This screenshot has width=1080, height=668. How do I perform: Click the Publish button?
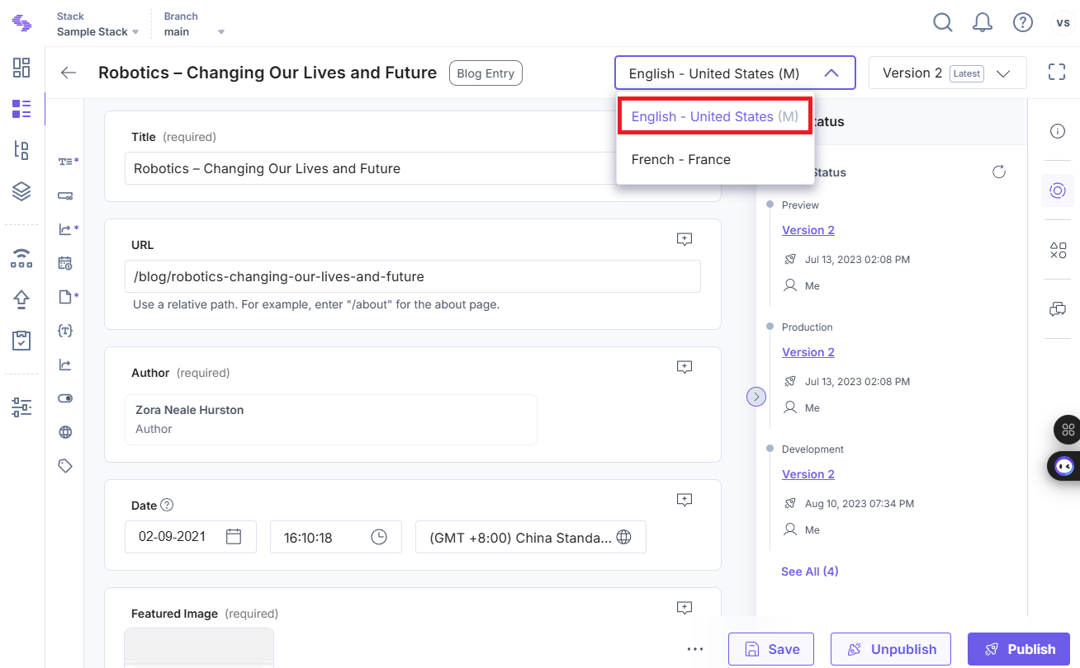coord(1019,649)
